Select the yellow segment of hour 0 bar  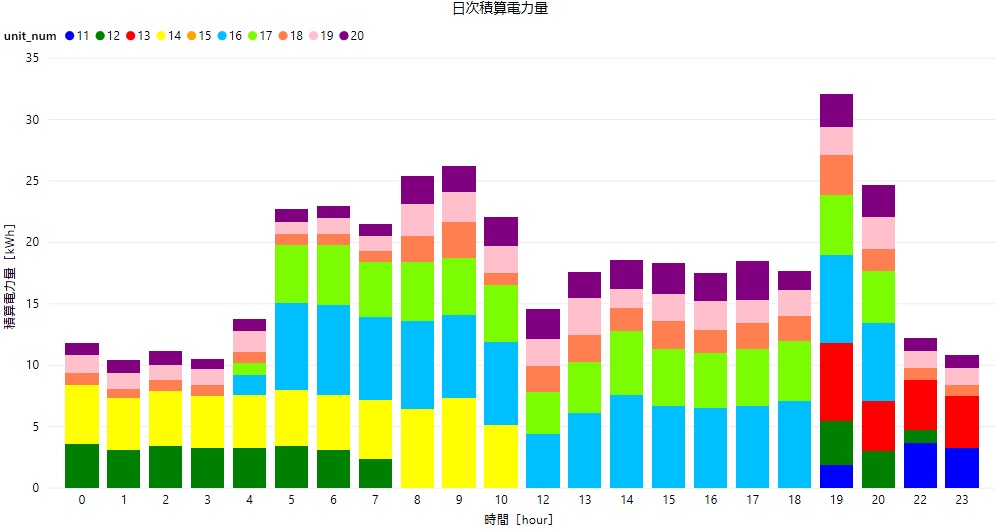[82, 414]
